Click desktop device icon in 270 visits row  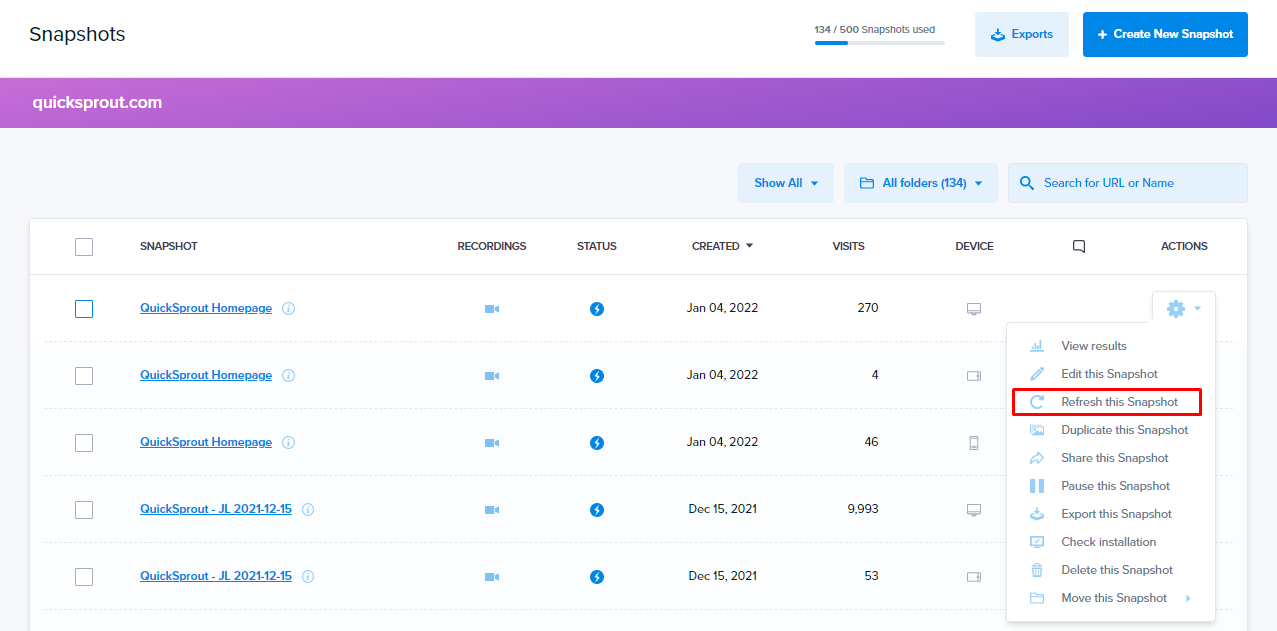974,309
